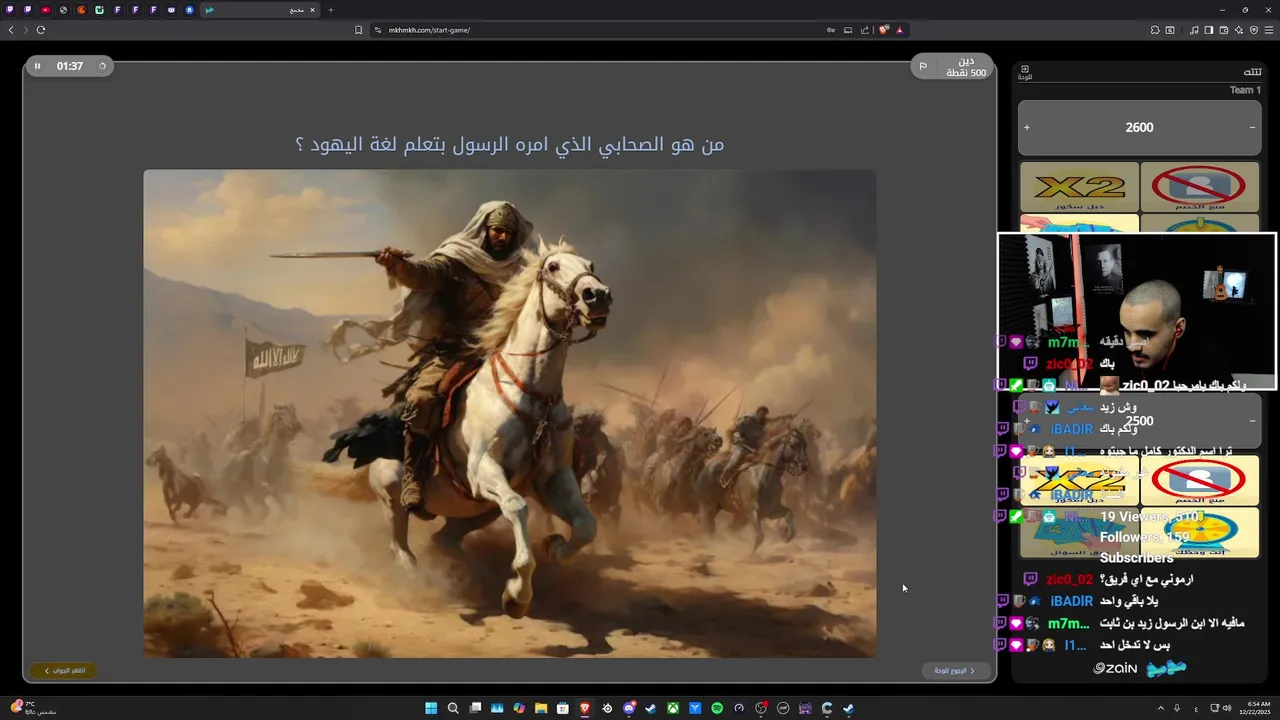Screen dimensions: 1280x720
Task: Increase Team 1 score with plus
Action: (1026, 127)
